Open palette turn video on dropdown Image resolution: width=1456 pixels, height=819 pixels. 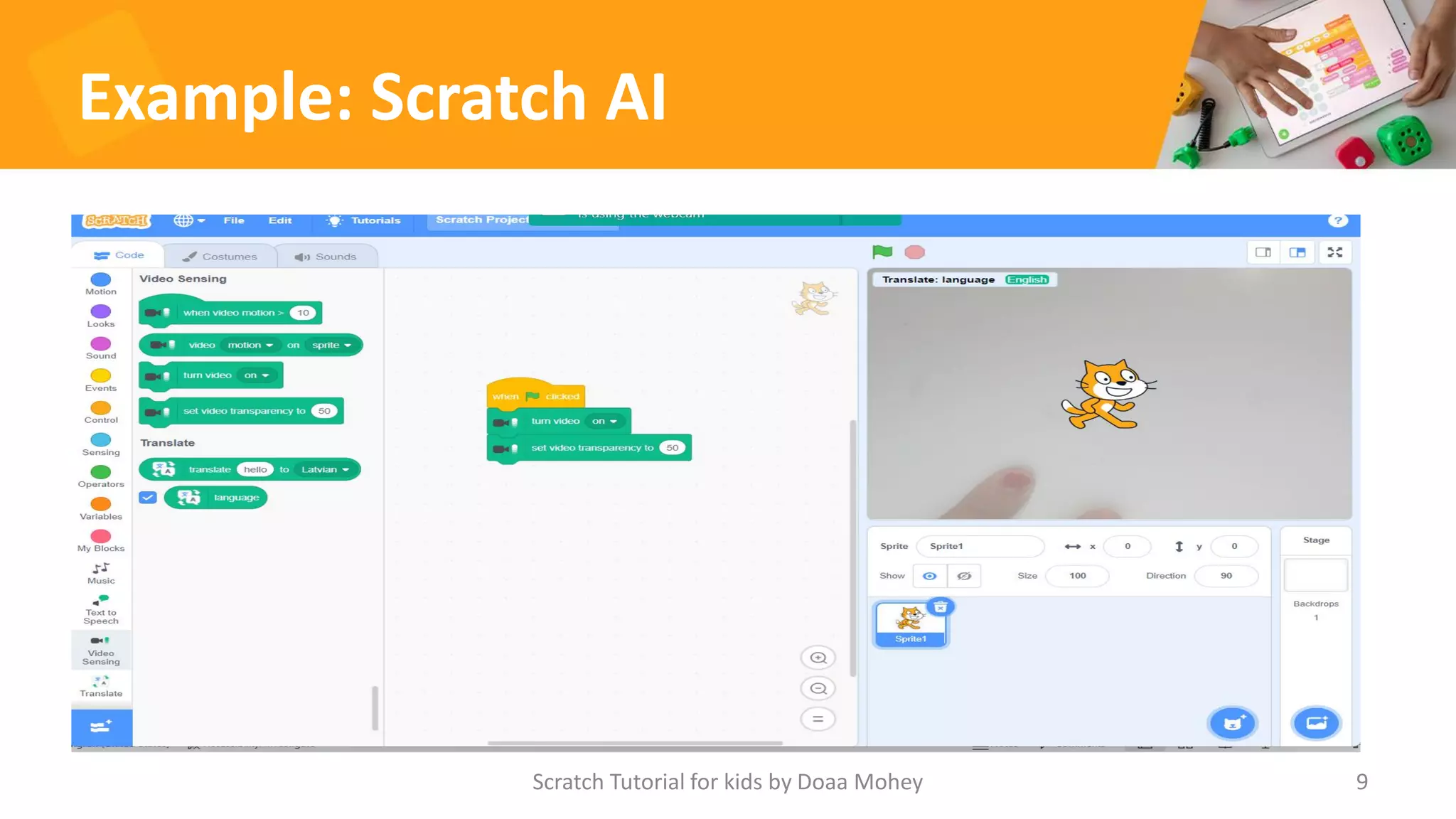pyautogui.click(x=257, y=375)
